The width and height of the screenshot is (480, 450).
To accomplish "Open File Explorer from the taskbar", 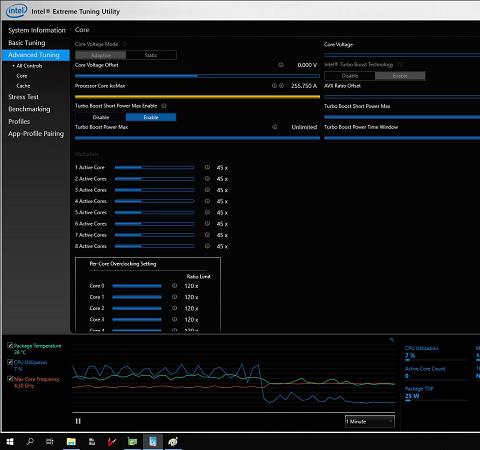I will click(71, 442).
